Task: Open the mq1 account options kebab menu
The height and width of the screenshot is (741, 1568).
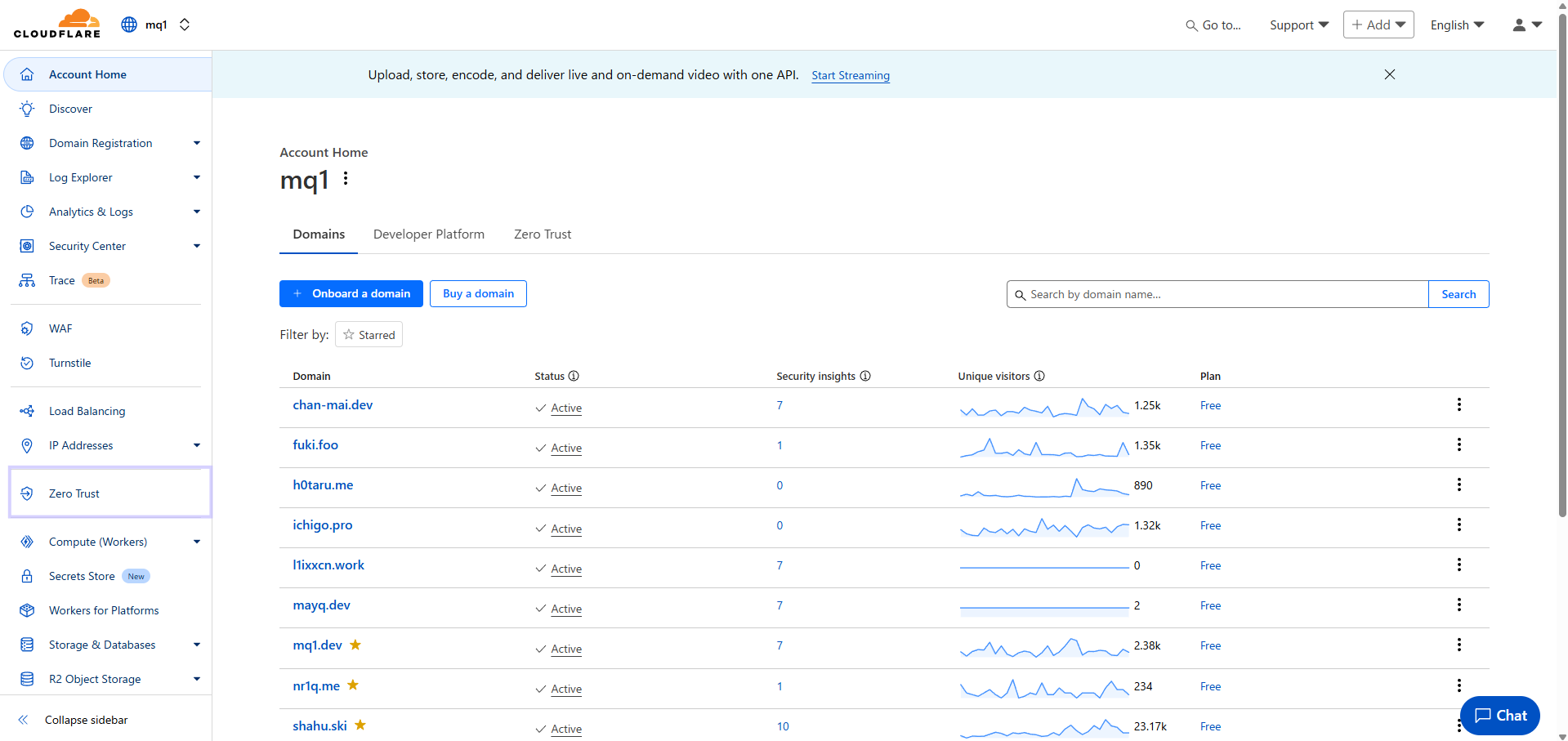Action: pyautogui.click(x=346, y=178)
